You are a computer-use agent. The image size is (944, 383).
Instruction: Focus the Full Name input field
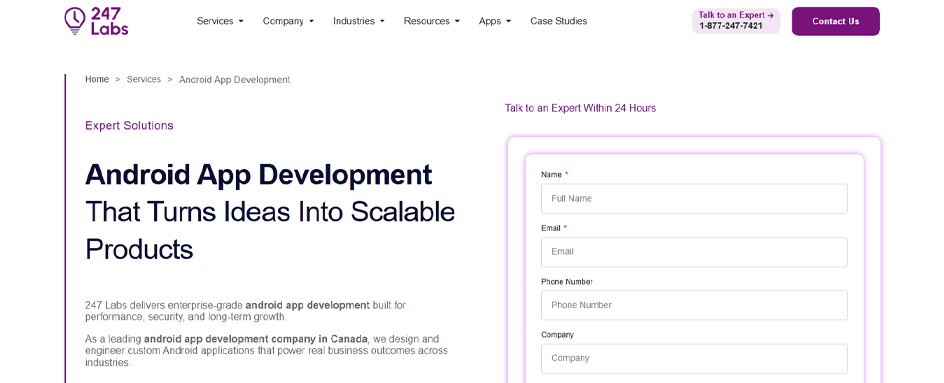tap(694, 199)
